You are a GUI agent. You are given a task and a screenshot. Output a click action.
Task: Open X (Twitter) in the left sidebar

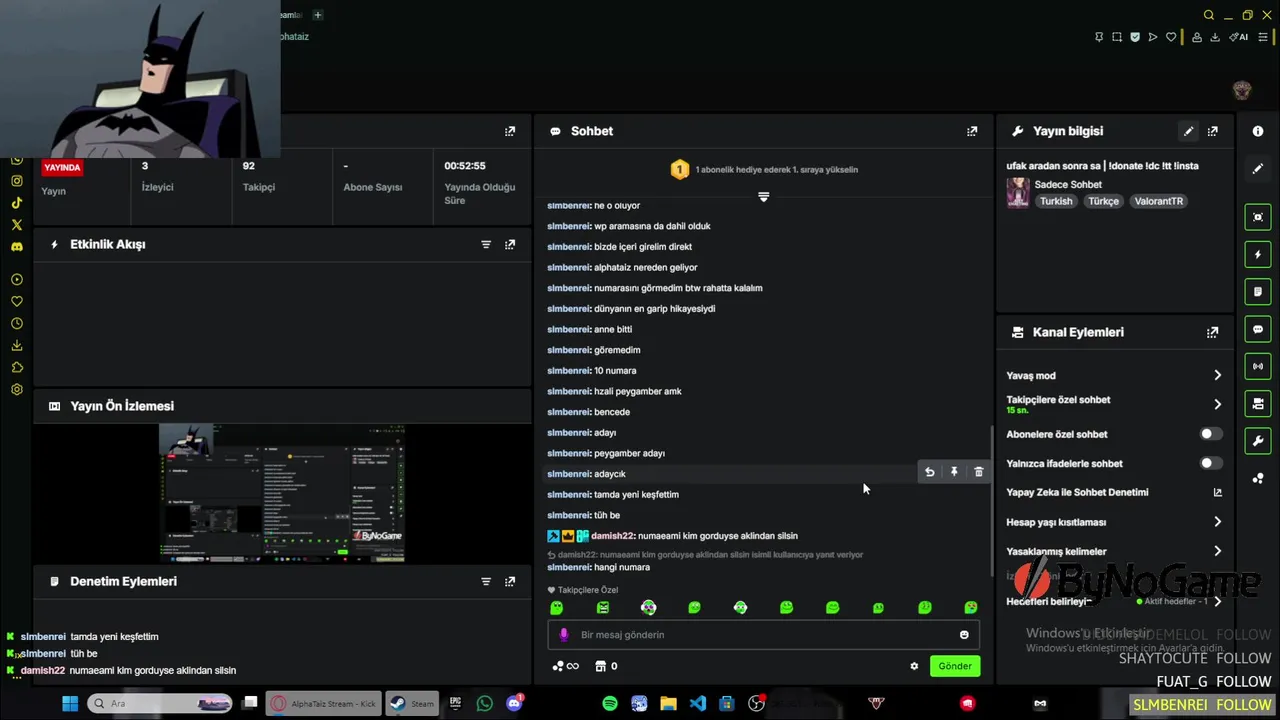(x=17, y=225)
